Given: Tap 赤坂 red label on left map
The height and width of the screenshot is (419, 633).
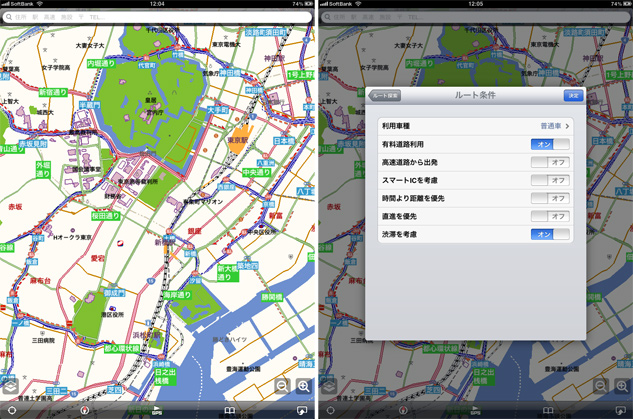Looking at the screenshot, I should pyautogui.click(x=15, y=207).
